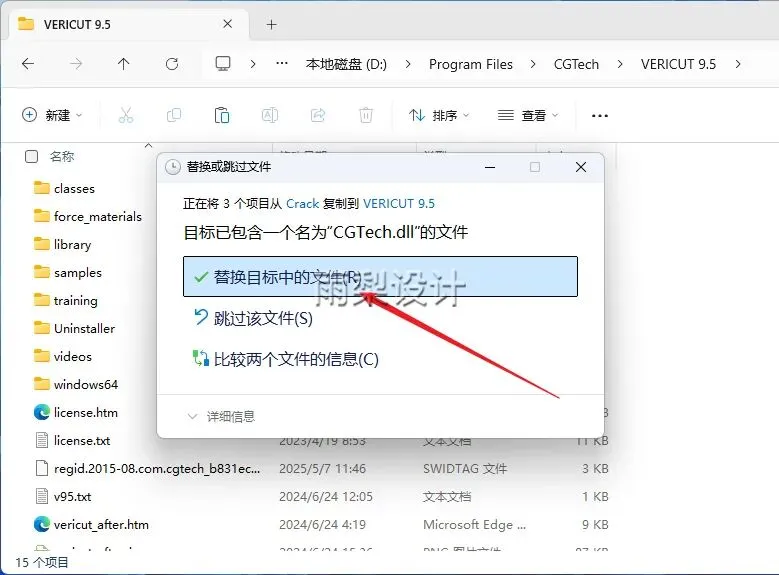Expand chevron after VERICUT 9.5 breadcrumb

pos(738,64)
